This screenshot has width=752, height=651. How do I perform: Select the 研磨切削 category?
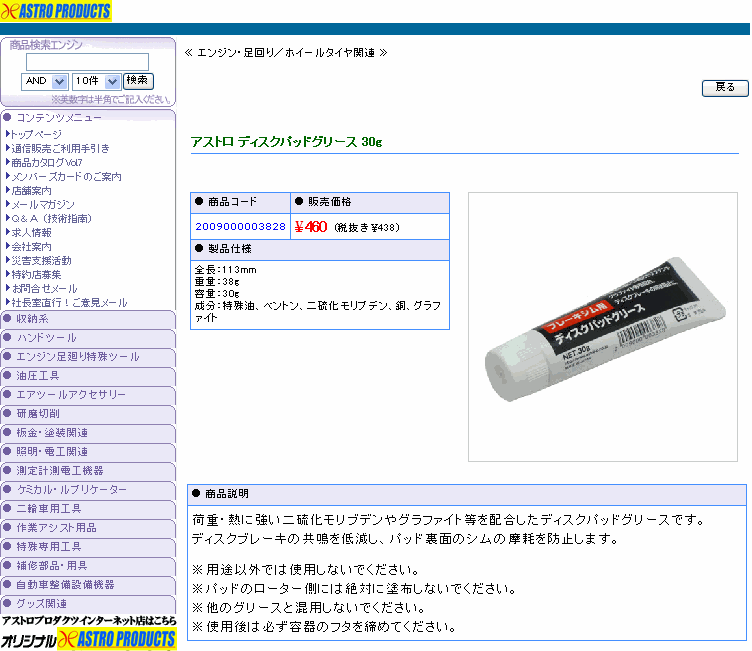click(x=88, y=414)
